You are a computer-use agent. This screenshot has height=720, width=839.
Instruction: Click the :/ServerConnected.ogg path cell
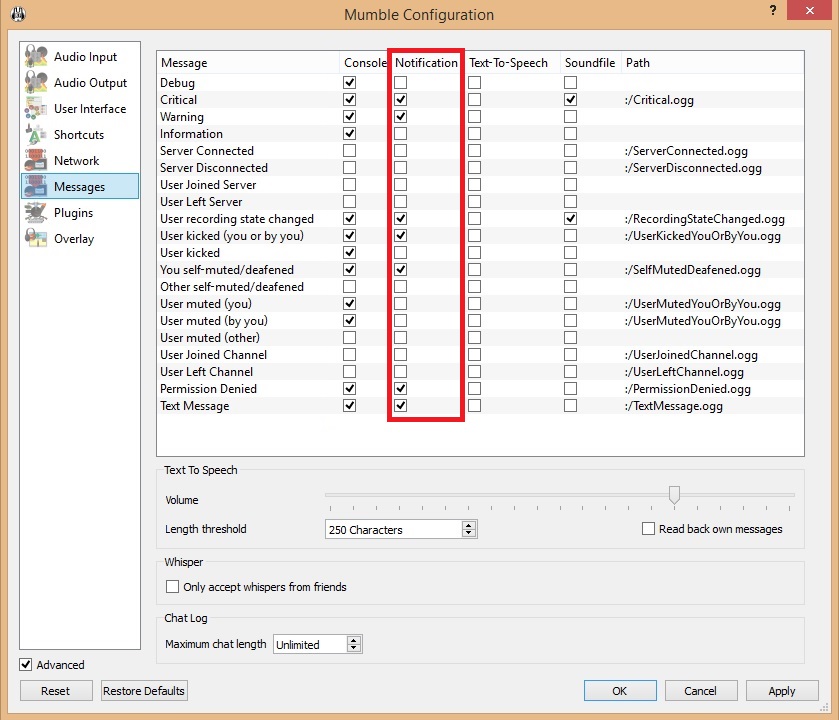686,151
